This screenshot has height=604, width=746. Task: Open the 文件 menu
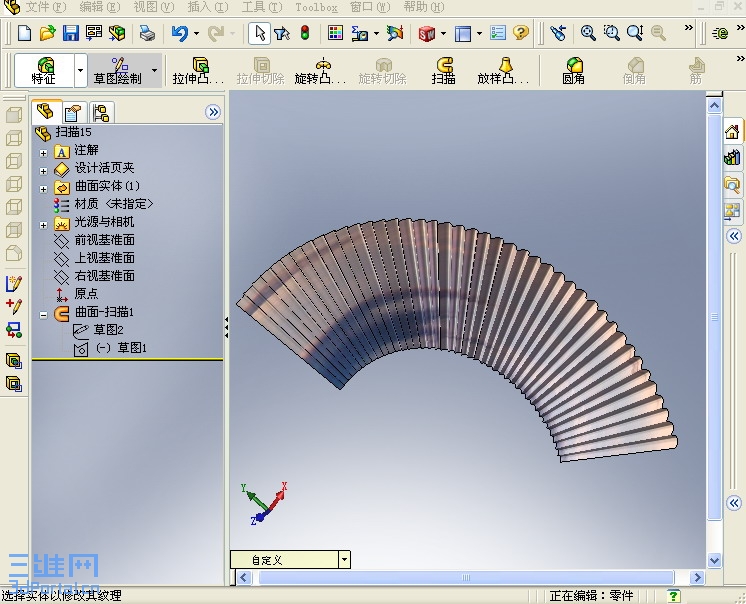tap(45, 7)
